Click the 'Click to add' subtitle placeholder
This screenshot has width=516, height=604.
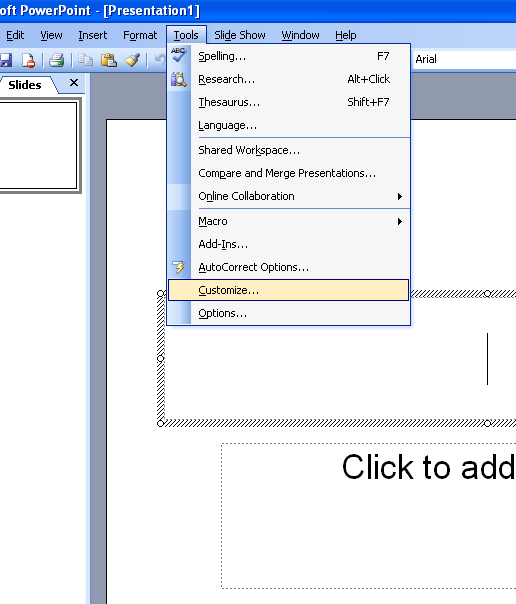pyautogui.click(x=369, y=516)
